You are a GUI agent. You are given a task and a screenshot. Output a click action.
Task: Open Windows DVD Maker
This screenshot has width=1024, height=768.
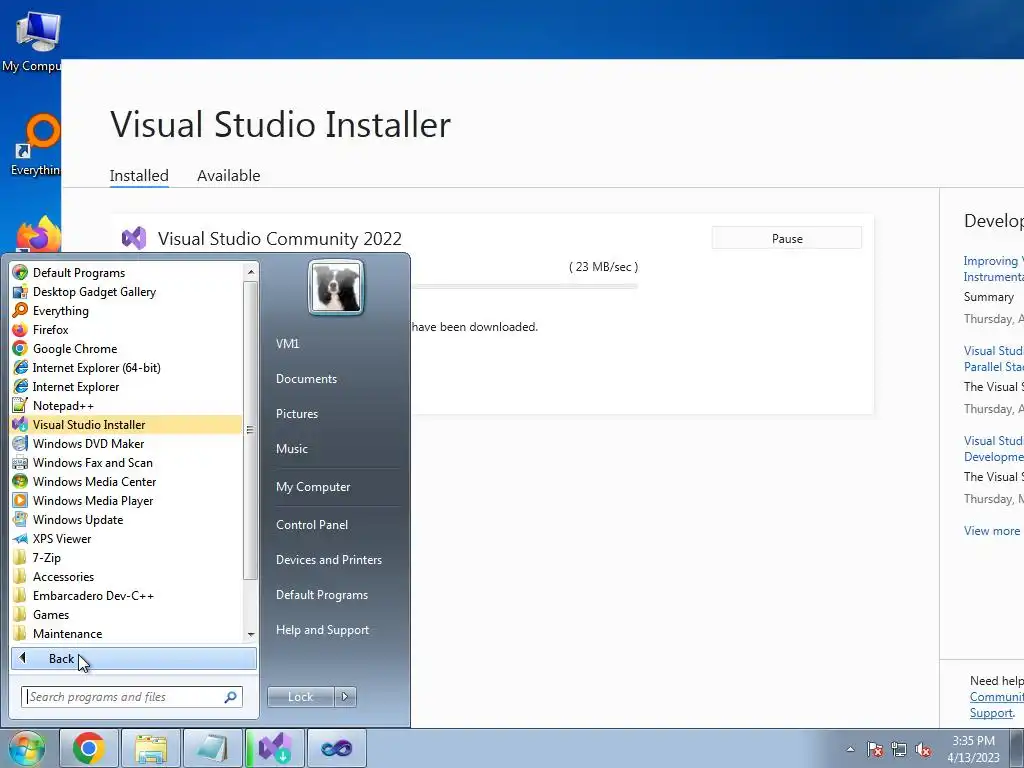[126, 443]
